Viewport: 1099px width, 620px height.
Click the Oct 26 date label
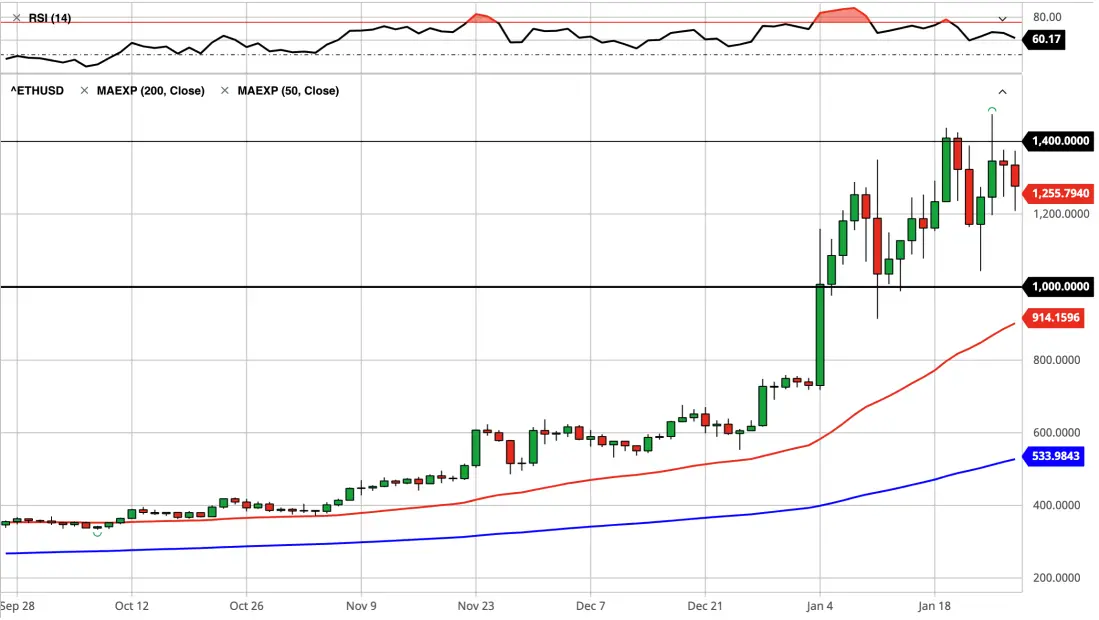tap(247, 606)
